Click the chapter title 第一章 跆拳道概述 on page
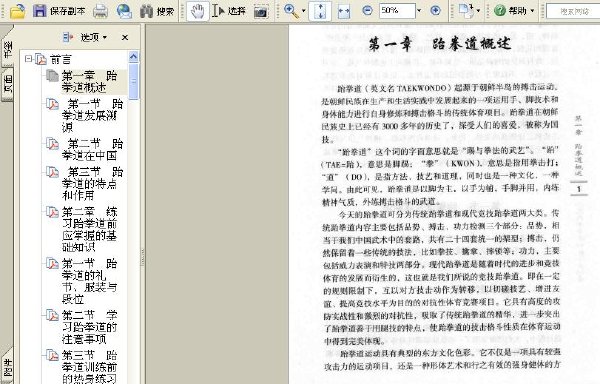The image size is (600, 384). pos(440,44)
